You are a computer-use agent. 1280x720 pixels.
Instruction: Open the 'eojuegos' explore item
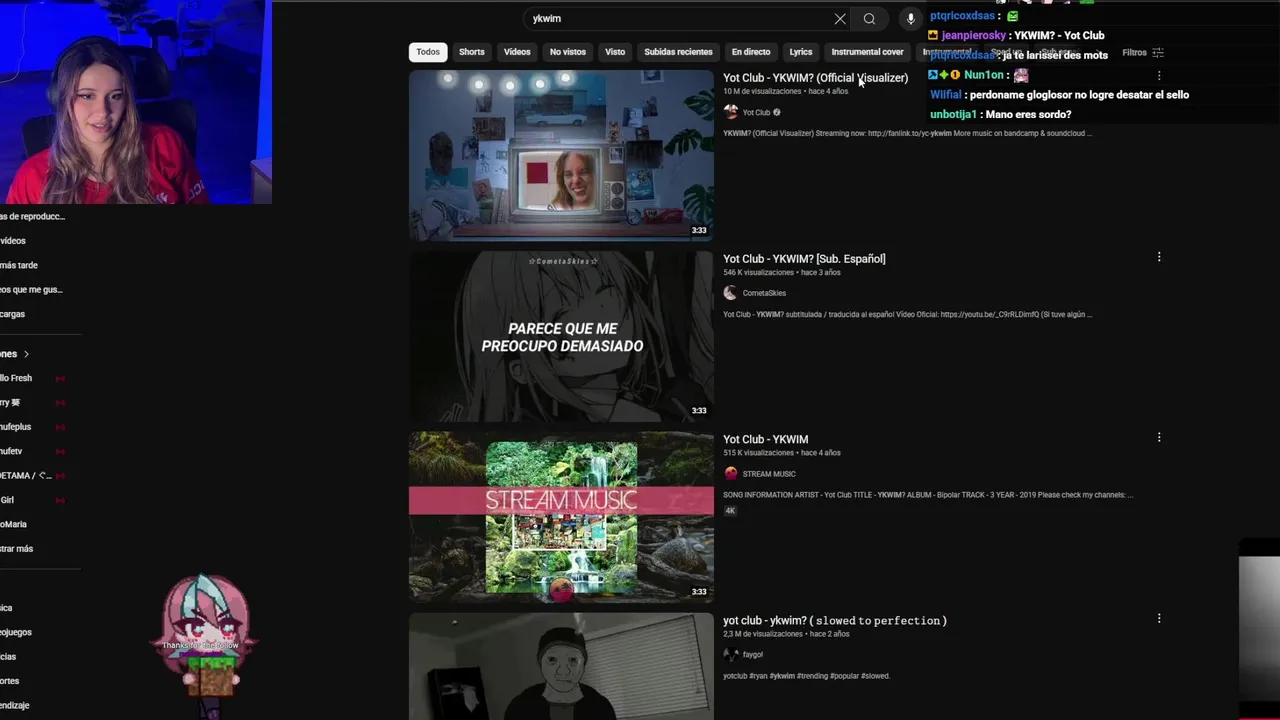16,632
